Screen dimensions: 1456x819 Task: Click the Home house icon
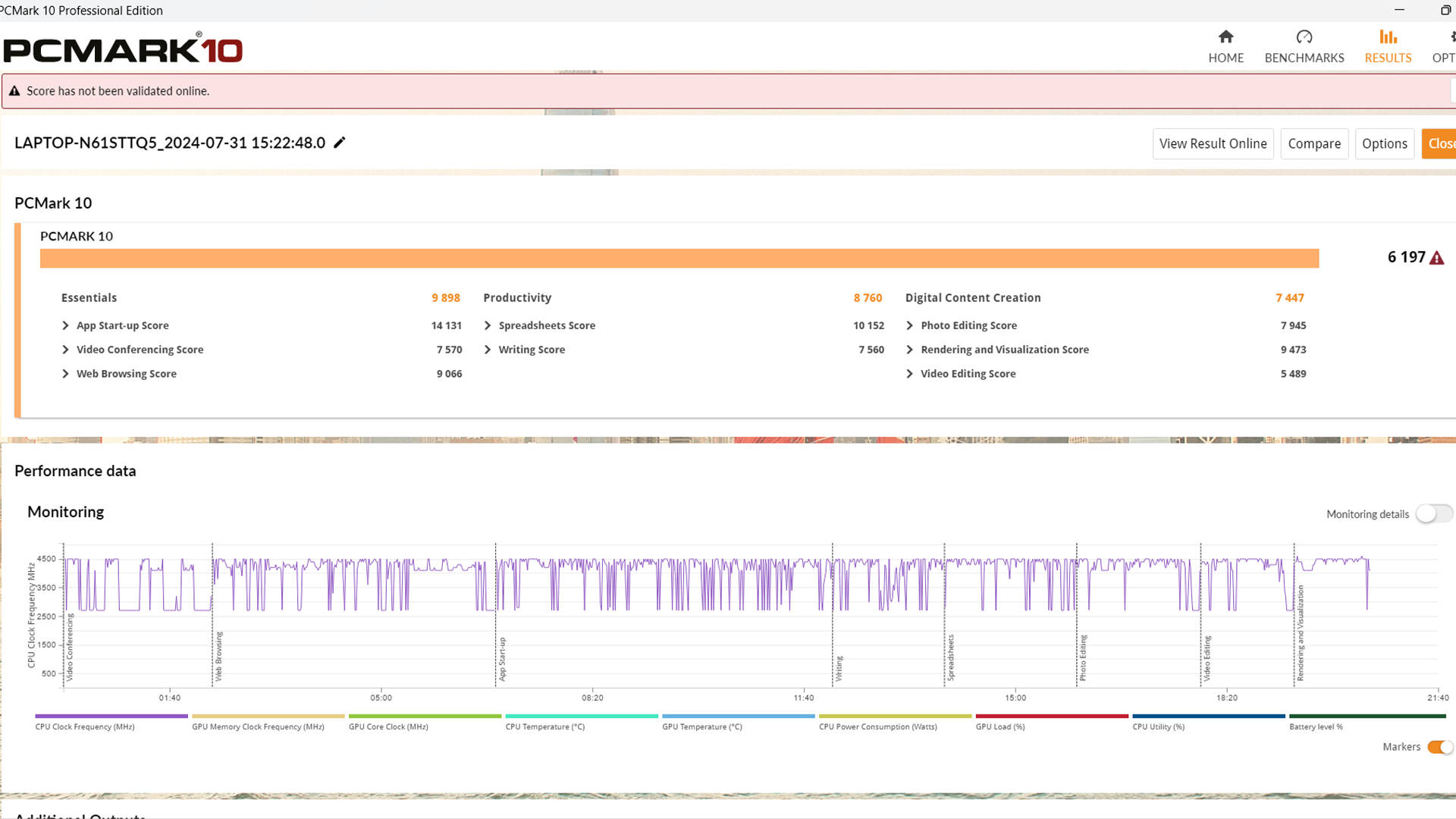coord(1225,36)
